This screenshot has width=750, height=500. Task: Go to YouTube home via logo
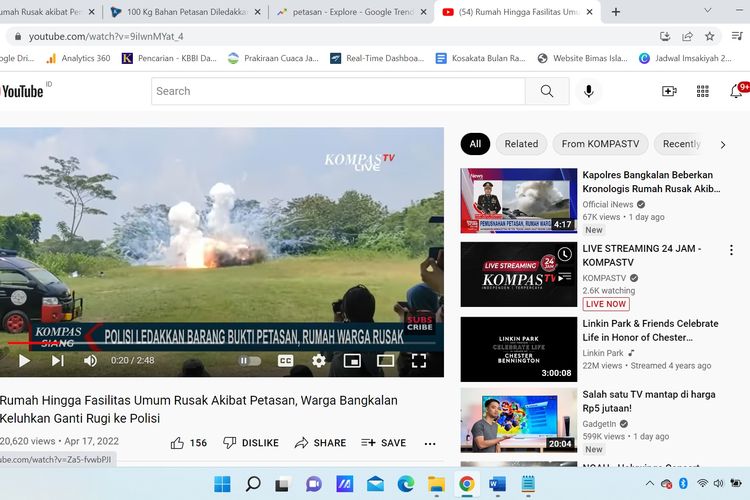pyautogui.click(x=22, y=91)
